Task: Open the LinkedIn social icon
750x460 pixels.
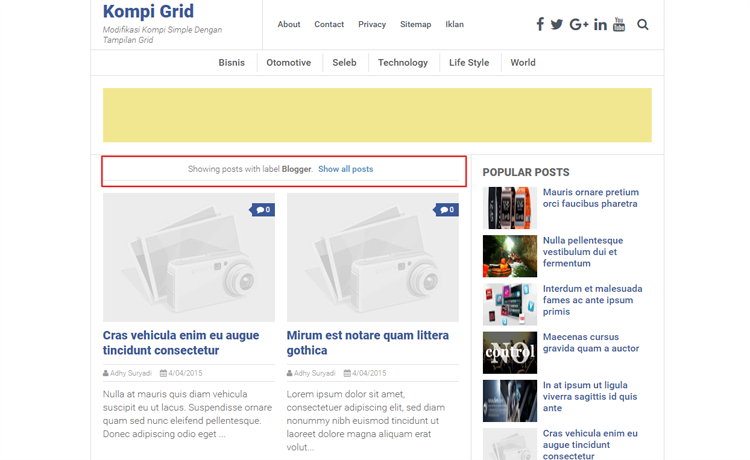Action: [600, 24]
